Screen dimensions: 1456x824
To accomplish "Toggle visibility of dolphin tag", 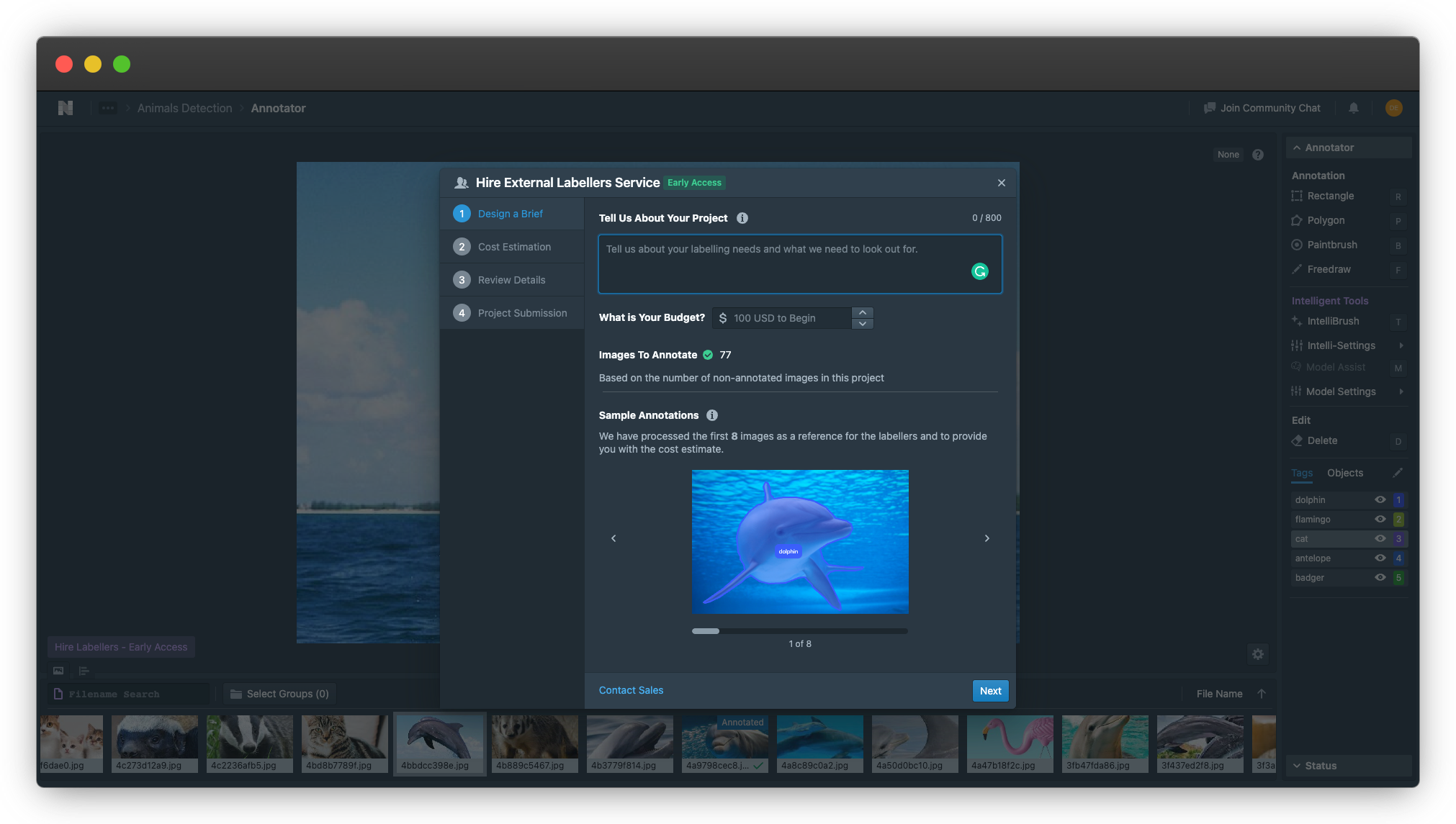I will coord(1380,499).
